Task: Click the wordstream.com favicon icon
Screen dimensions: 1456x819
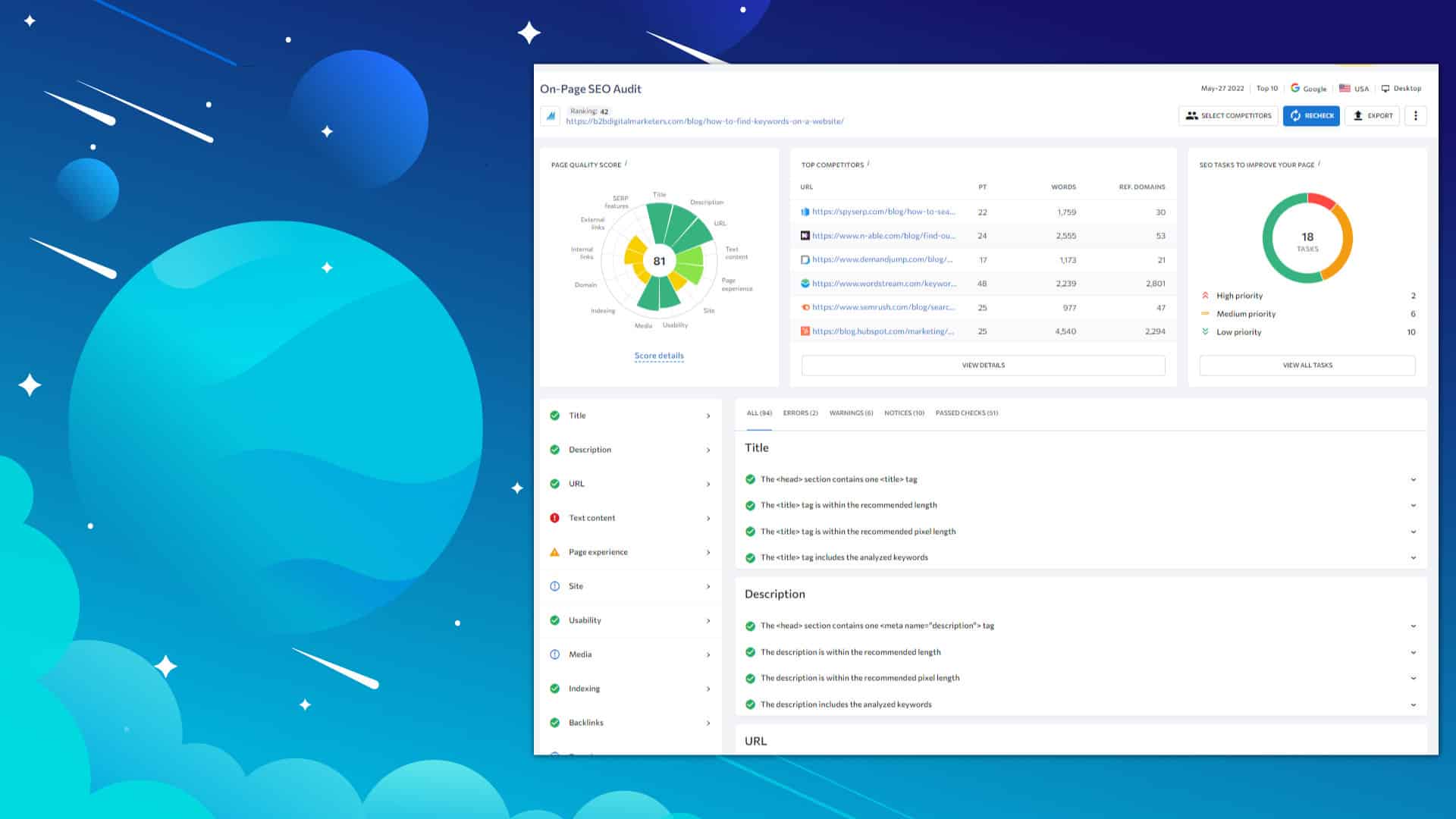Action: tap(805, 284)
